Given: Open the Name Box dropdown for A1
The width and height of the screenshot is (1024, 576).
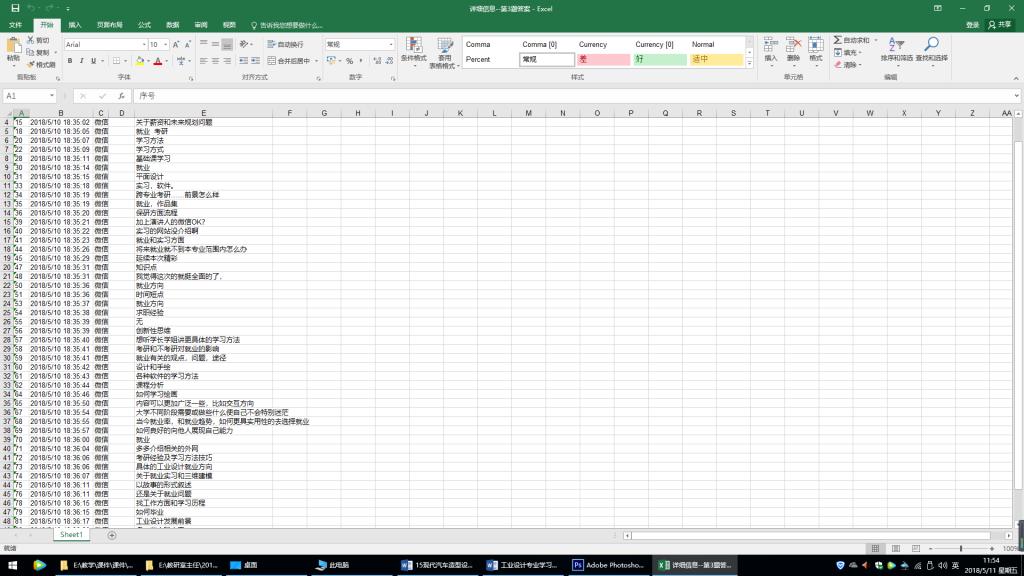Looking at the screenshot, I should pos(52,96).
